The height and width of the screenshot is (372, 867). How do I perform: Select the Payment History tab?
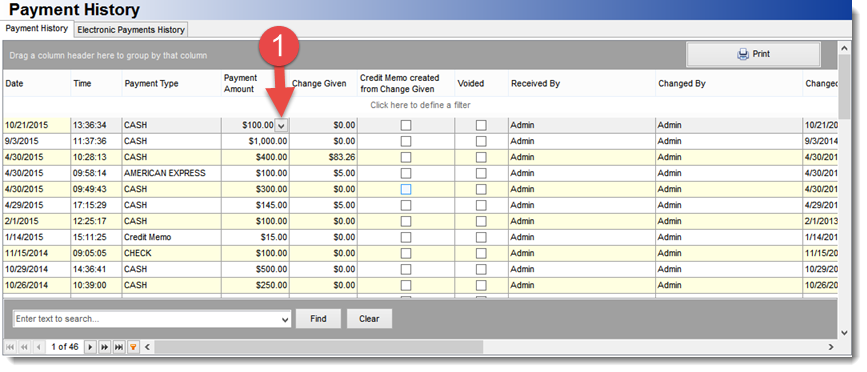click(36, 28)
